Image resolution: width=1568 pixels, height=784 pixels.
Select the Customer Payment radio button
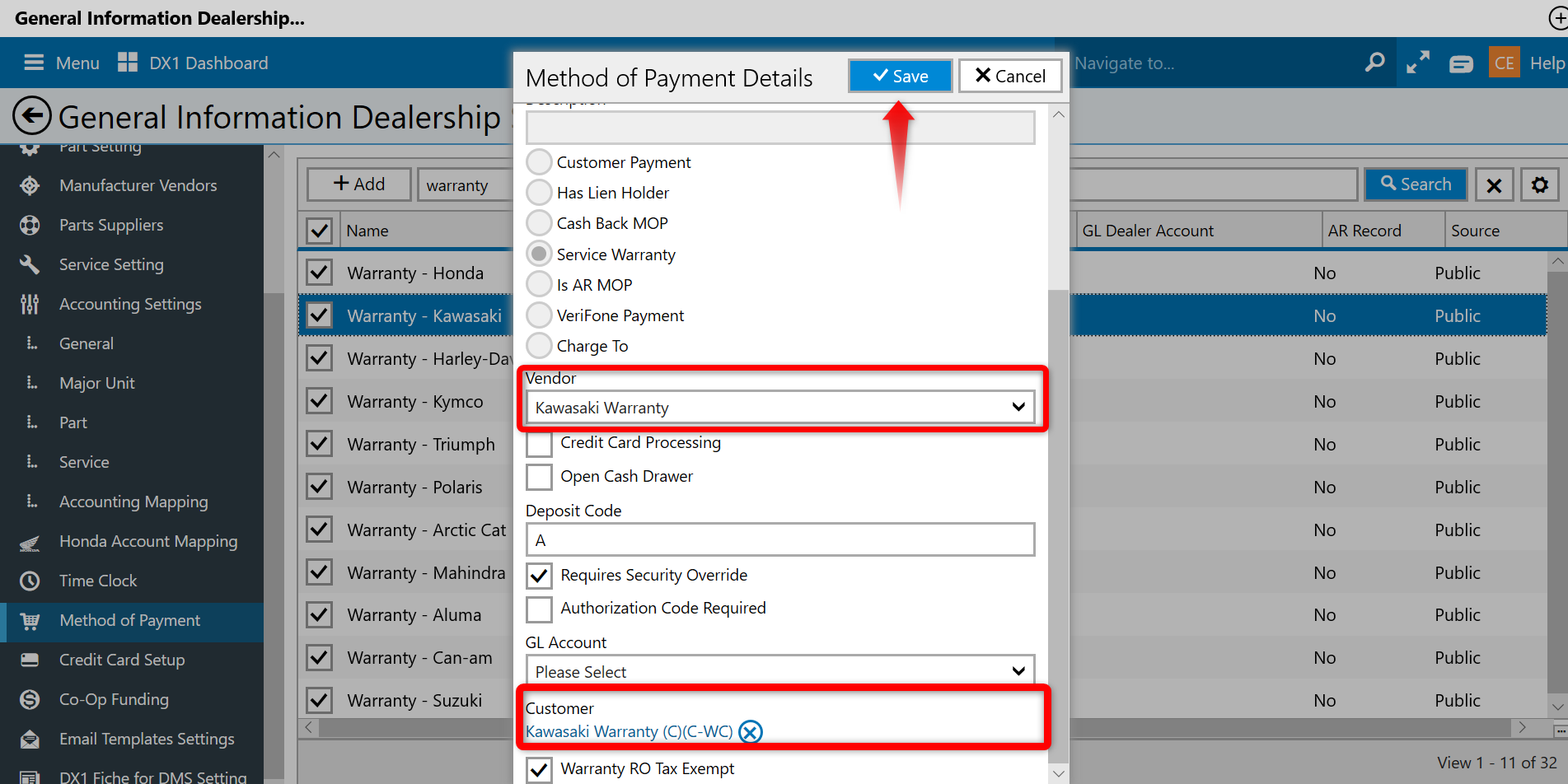539,162
